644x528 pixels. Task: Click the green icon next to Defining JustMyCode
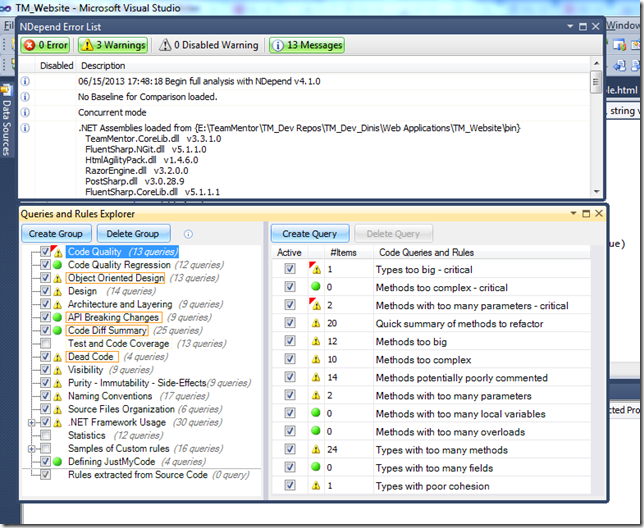point(58,462)
